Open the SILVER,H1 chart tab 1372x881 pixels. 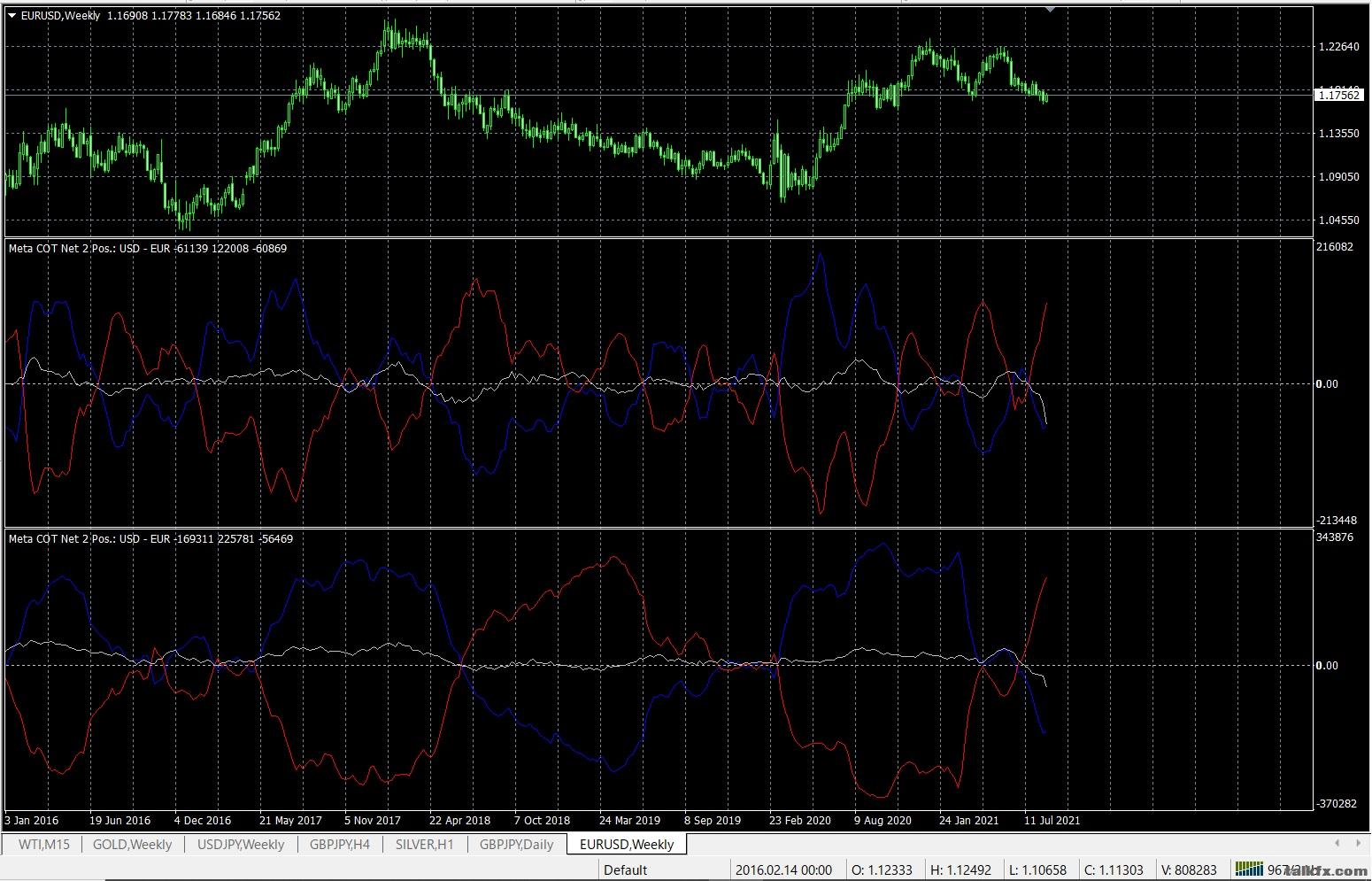[425, 844]
